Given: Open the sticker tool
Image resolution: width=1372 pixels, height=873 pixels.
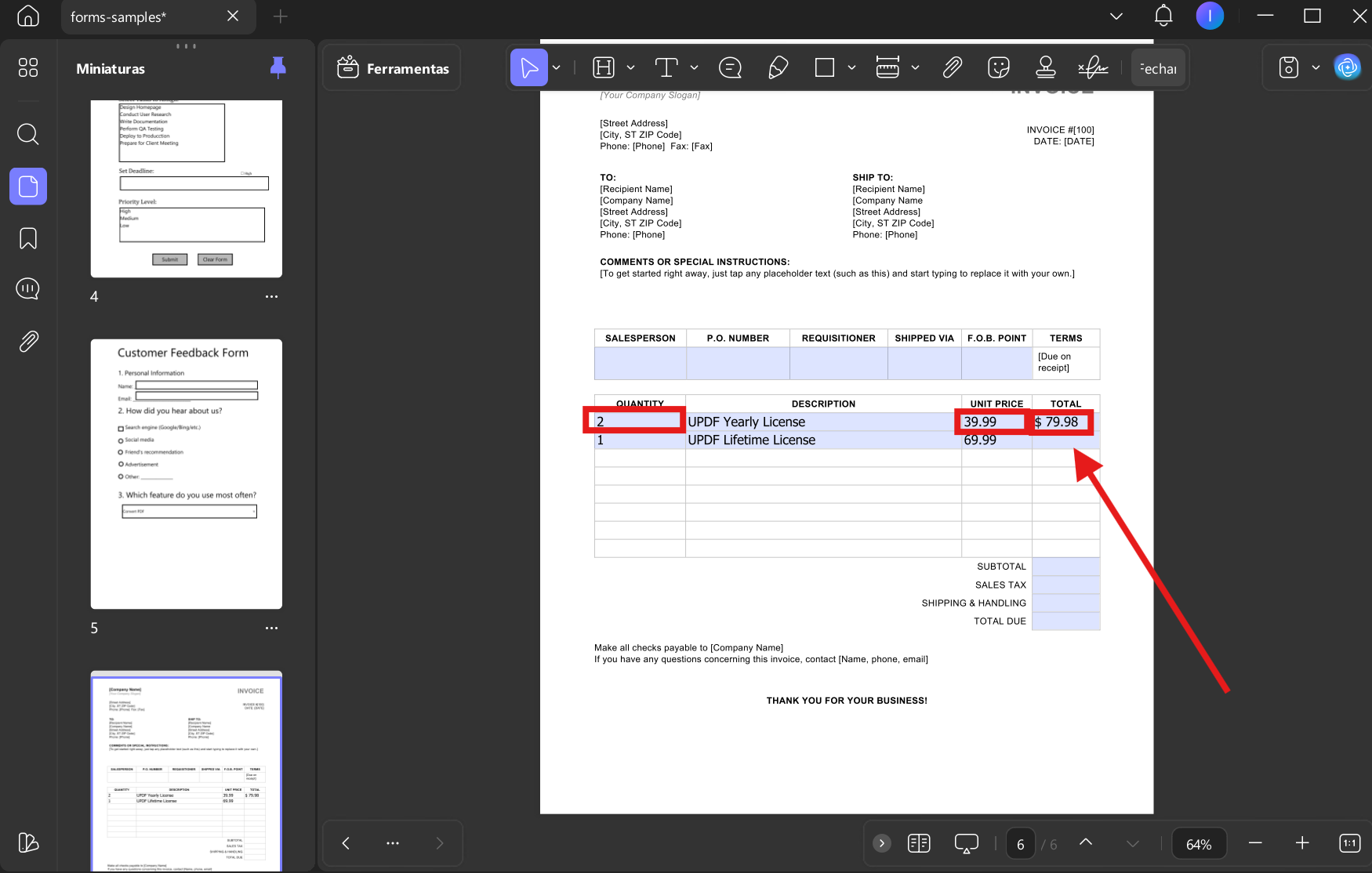Looking at the screenshot, I should coord(999,68).
